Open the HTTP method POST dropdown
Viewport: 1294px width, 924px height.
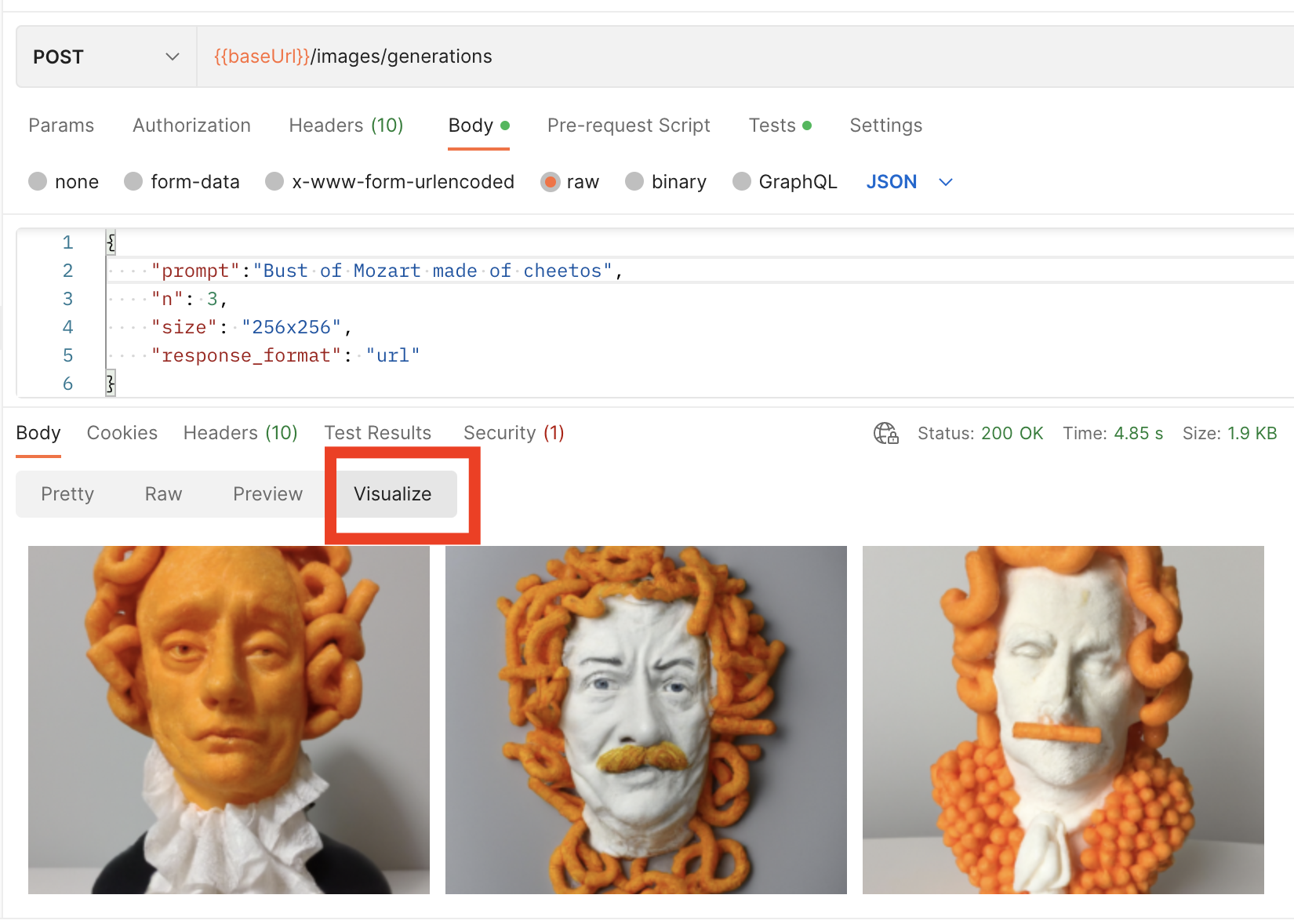pos(106,56)
